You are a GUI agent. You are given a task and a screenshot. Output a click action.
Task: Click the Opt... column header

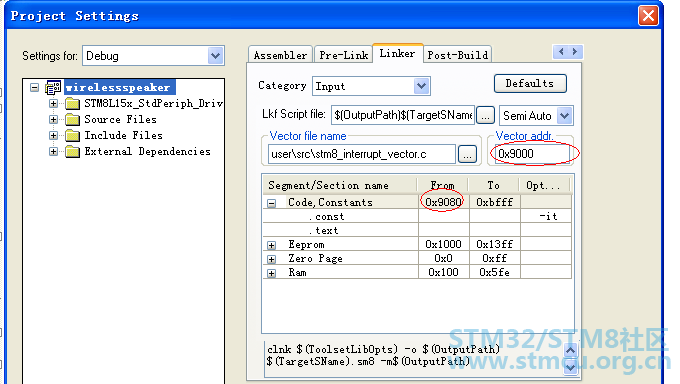click(544, 186)
